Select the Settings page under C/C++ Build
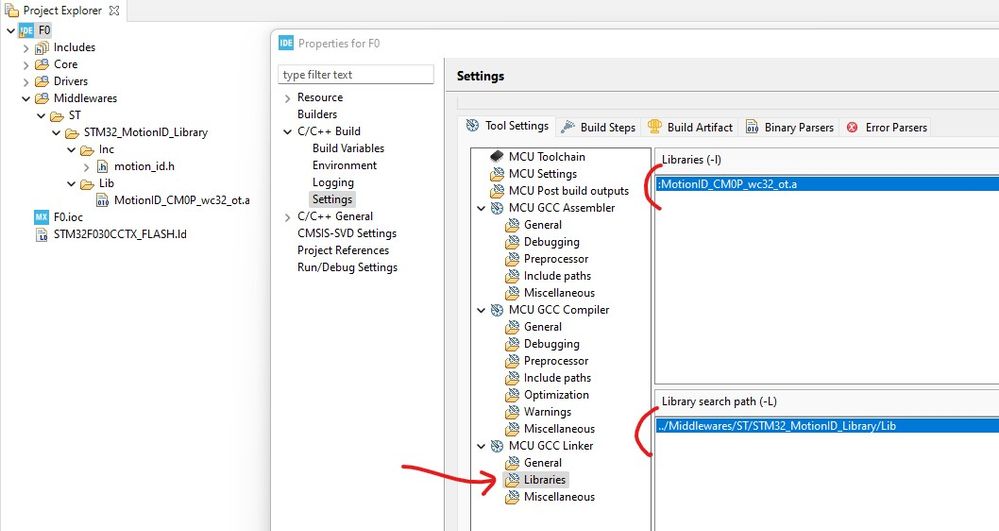The width and height of the screenshot is (999, 531). coord(332,200)
